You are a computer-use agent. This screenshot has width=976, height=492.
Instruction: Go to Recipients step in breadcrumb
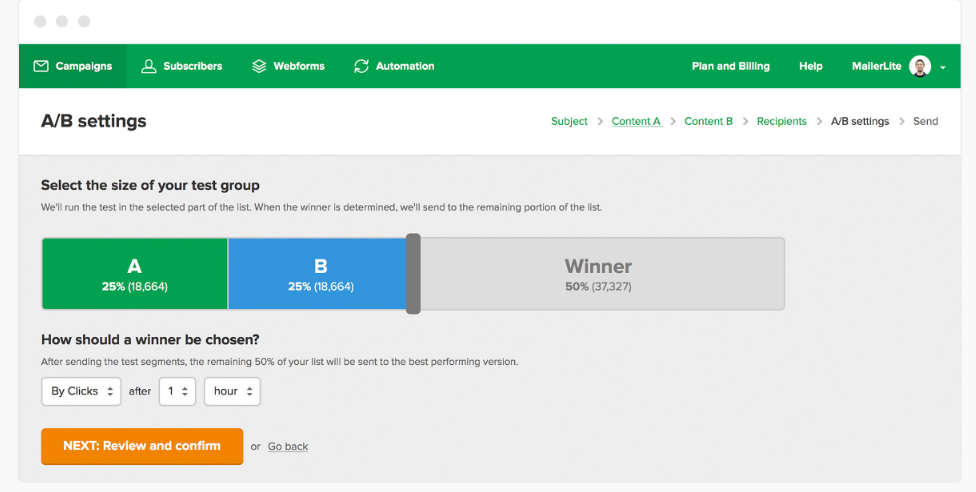click(781, 121)
